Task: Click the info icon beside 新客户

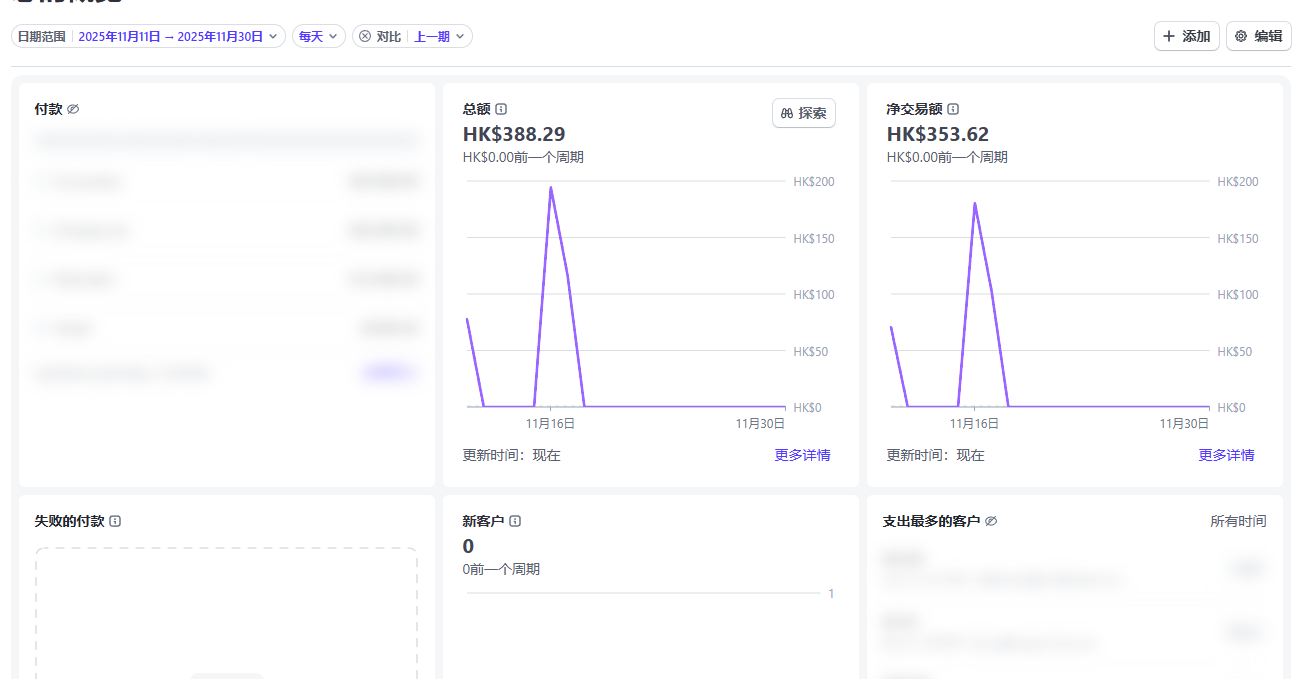Action: point(515,521)
